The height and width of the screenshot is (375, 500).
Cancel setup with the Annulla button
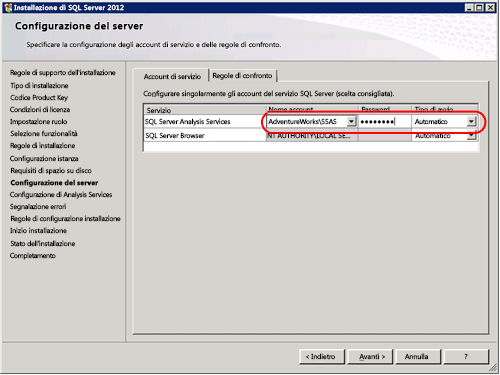[x=417, y=357]
